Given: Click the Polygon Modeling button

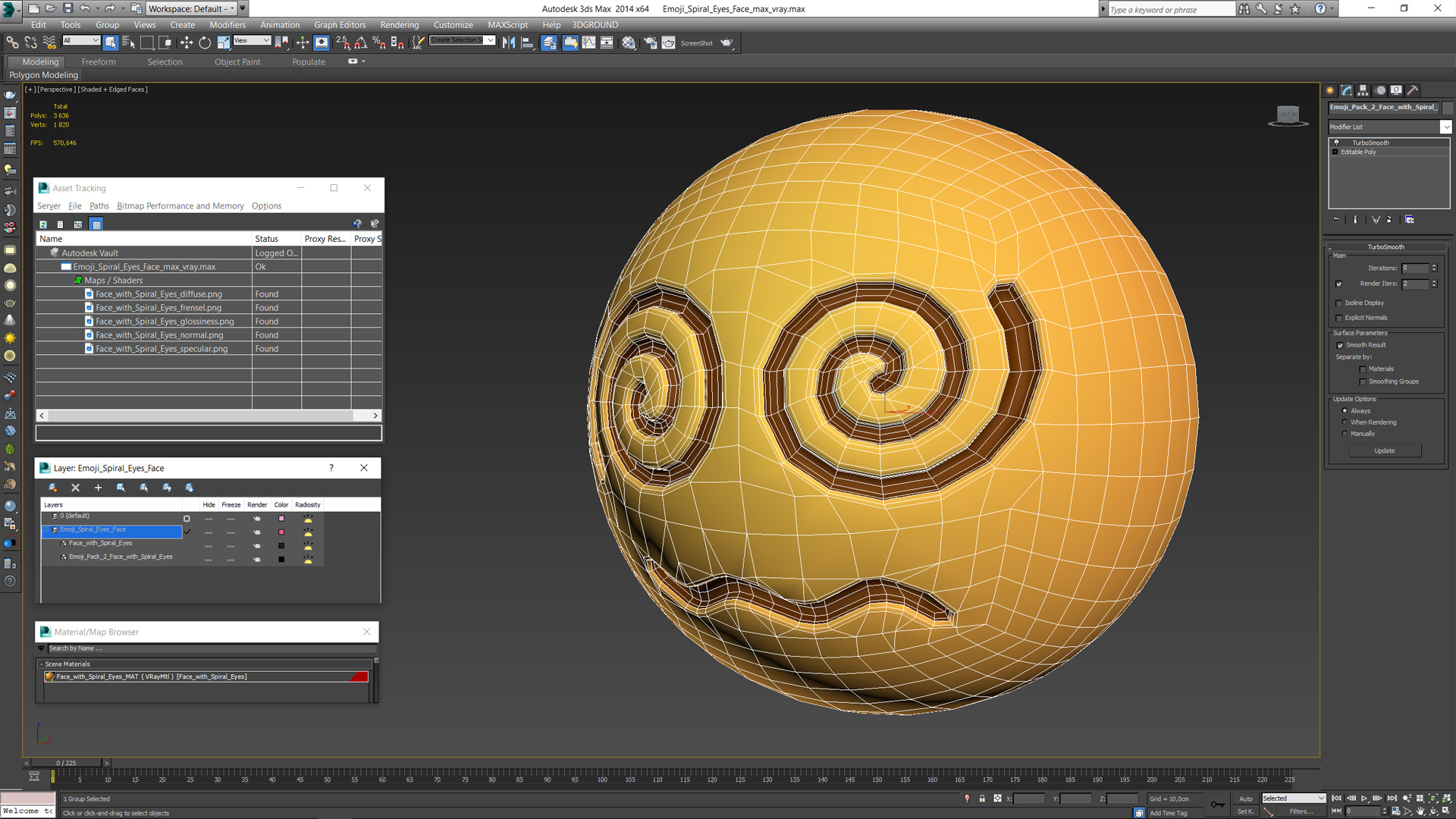Looking at the screenshot, I should pos(44,75).
